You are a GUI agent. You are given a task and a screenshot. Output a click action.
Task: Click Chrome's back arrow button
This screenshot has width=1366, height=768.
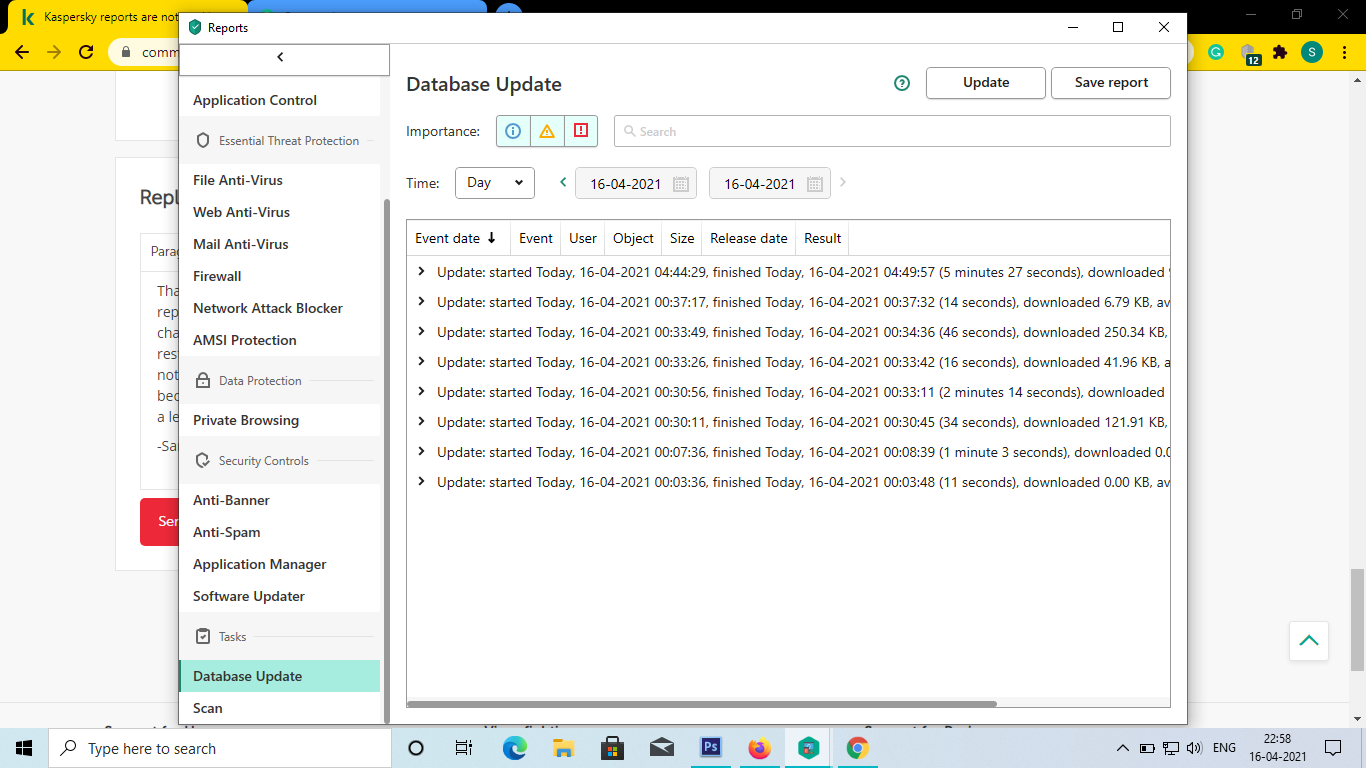tap(22, 52)
